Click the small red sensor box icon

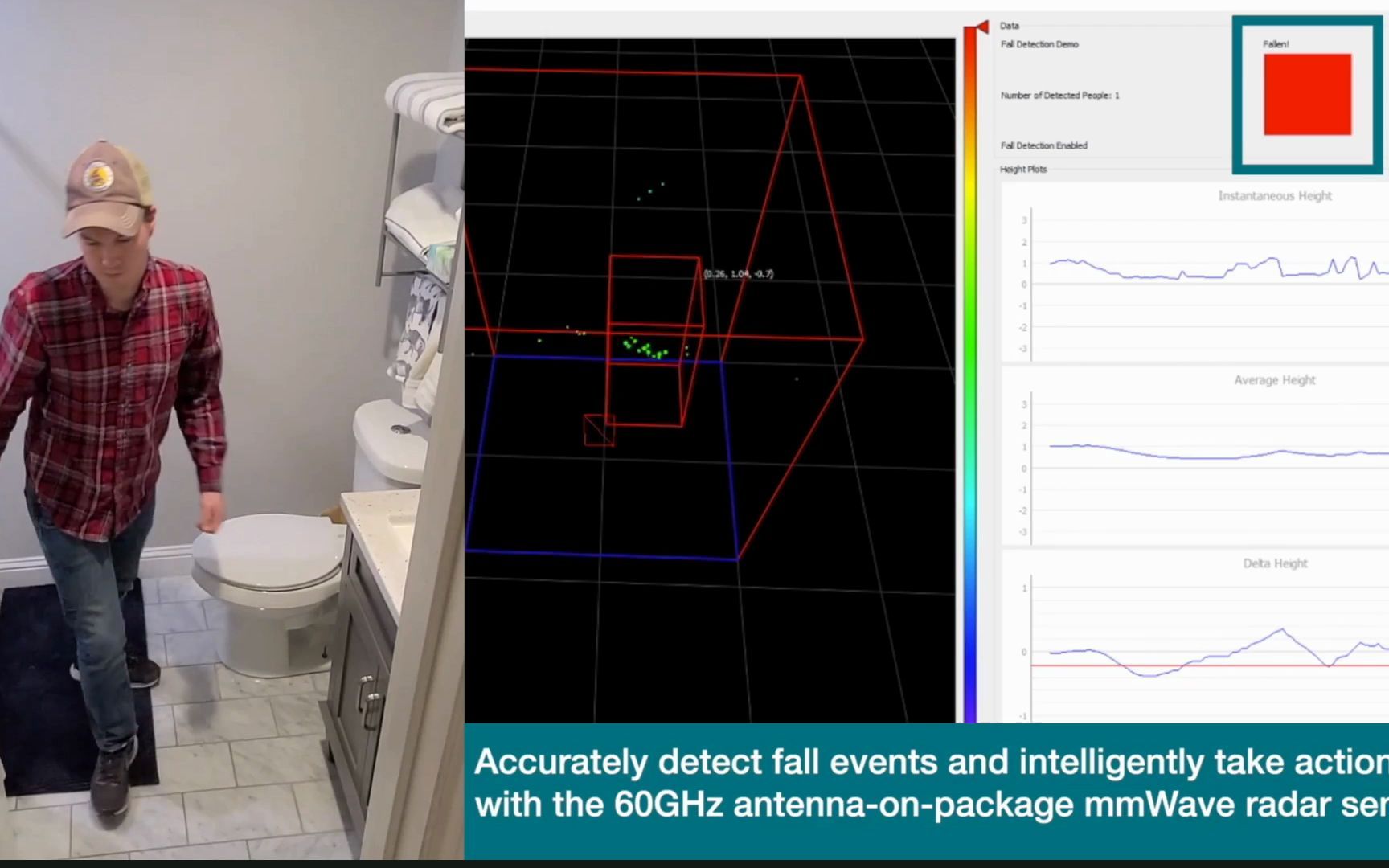click(x=599, y=430)
